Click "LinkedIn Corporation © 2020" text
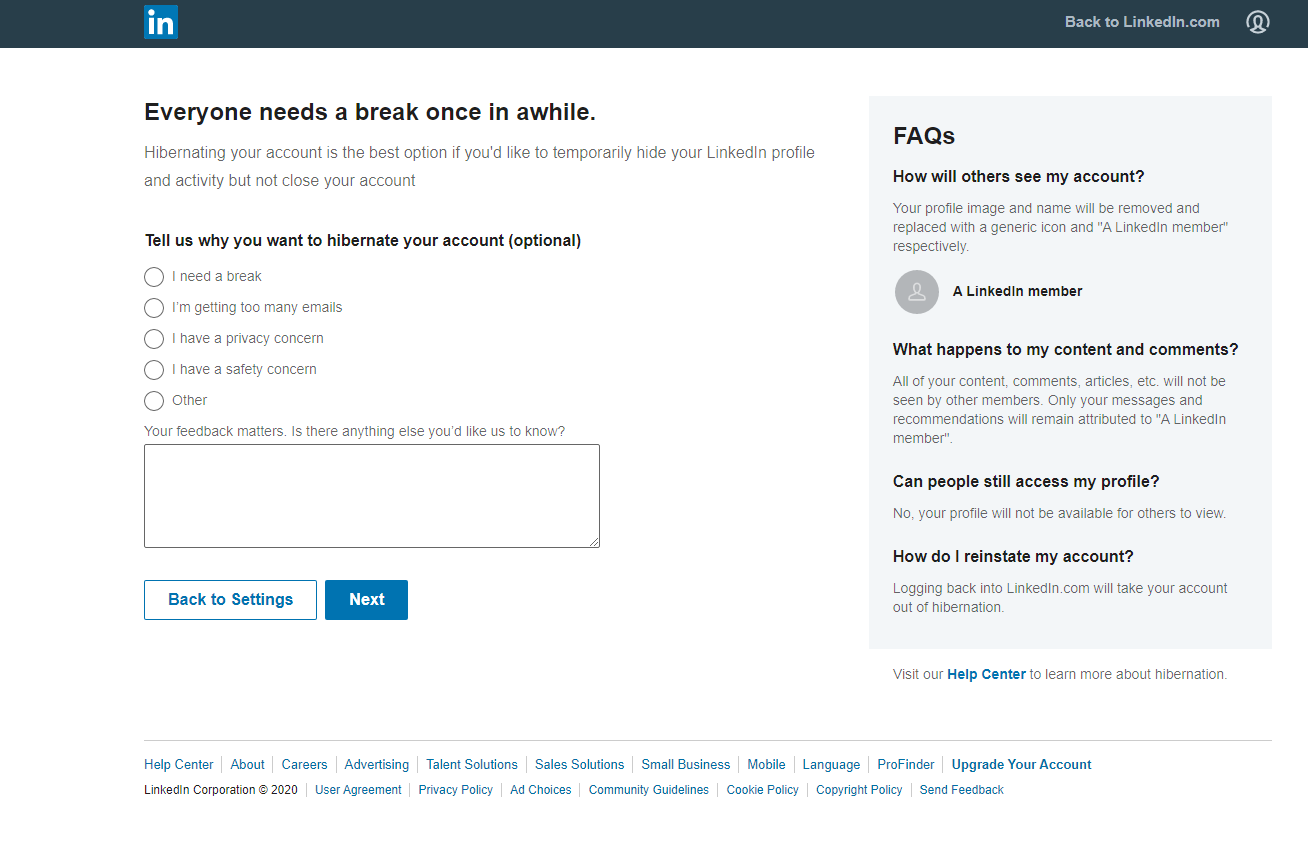 221,790
